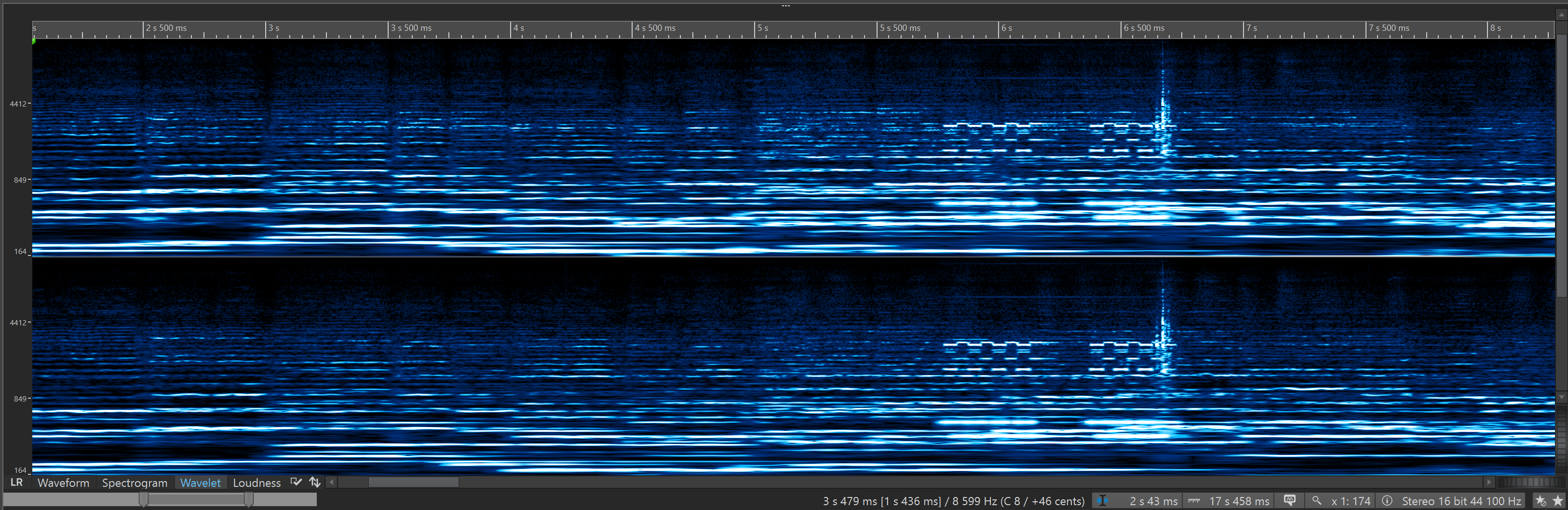Click the ruler icon showing file length 17 s 458 ms
Image resolution: width=1568 pixels, height=510 pixels.
[1194, 500]
